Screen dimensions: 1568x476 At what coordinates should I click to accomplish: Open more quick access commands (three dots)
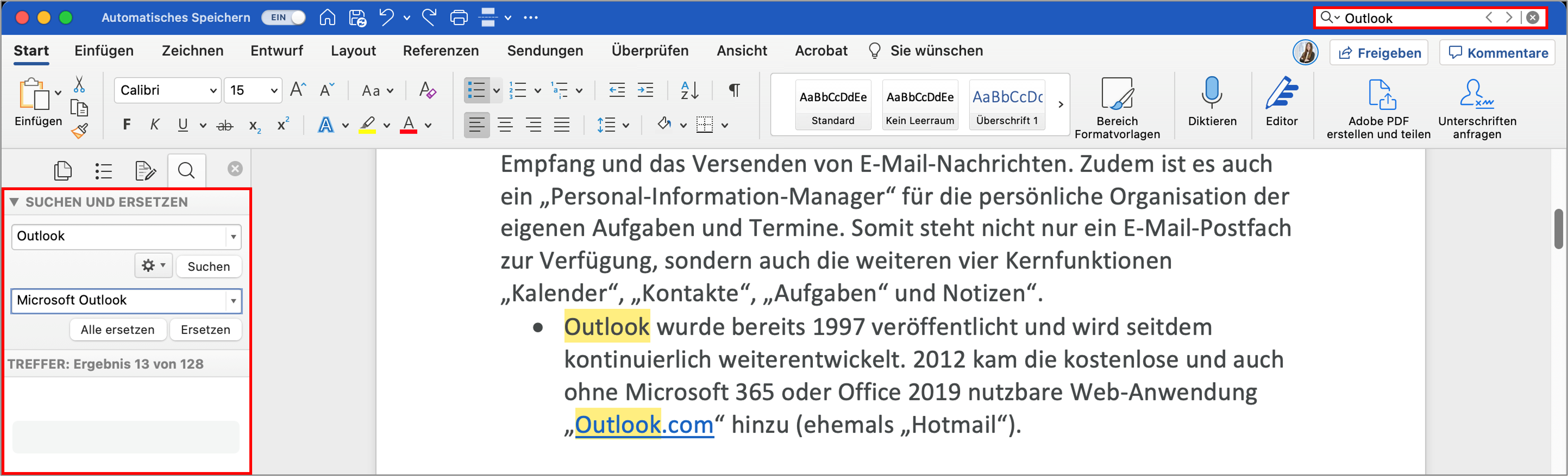coord(531,18)
